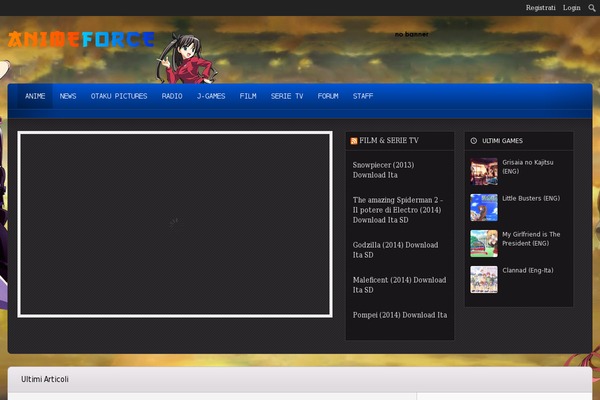The width and height of the screenshot is (600, 400).
Task: Click the main featured slider panel
Action: point(175,224)
